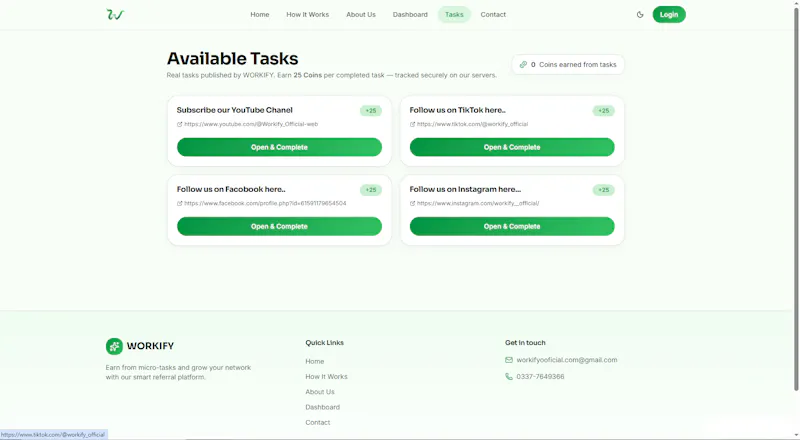Click the Follow us on TikTok here title
Screen dimensions: 800x440
[458, 110]
